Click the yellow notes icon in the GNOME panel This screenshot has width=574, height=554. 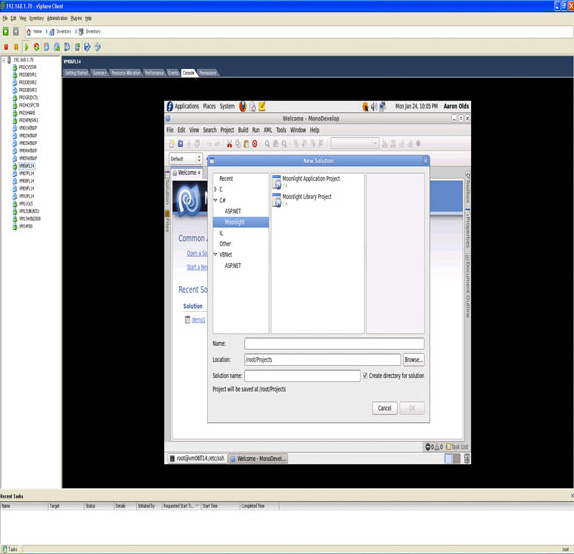point(262,106)
